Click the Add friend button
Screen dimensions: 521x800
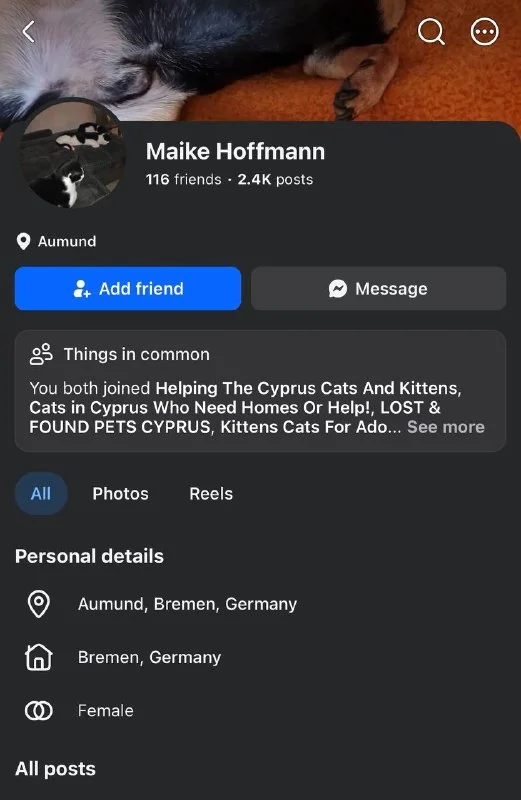click(x=128, y=288)
